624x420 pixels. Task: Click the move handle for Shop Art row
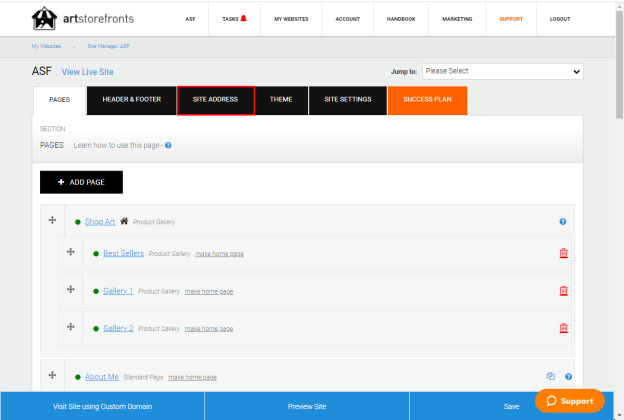52,220
